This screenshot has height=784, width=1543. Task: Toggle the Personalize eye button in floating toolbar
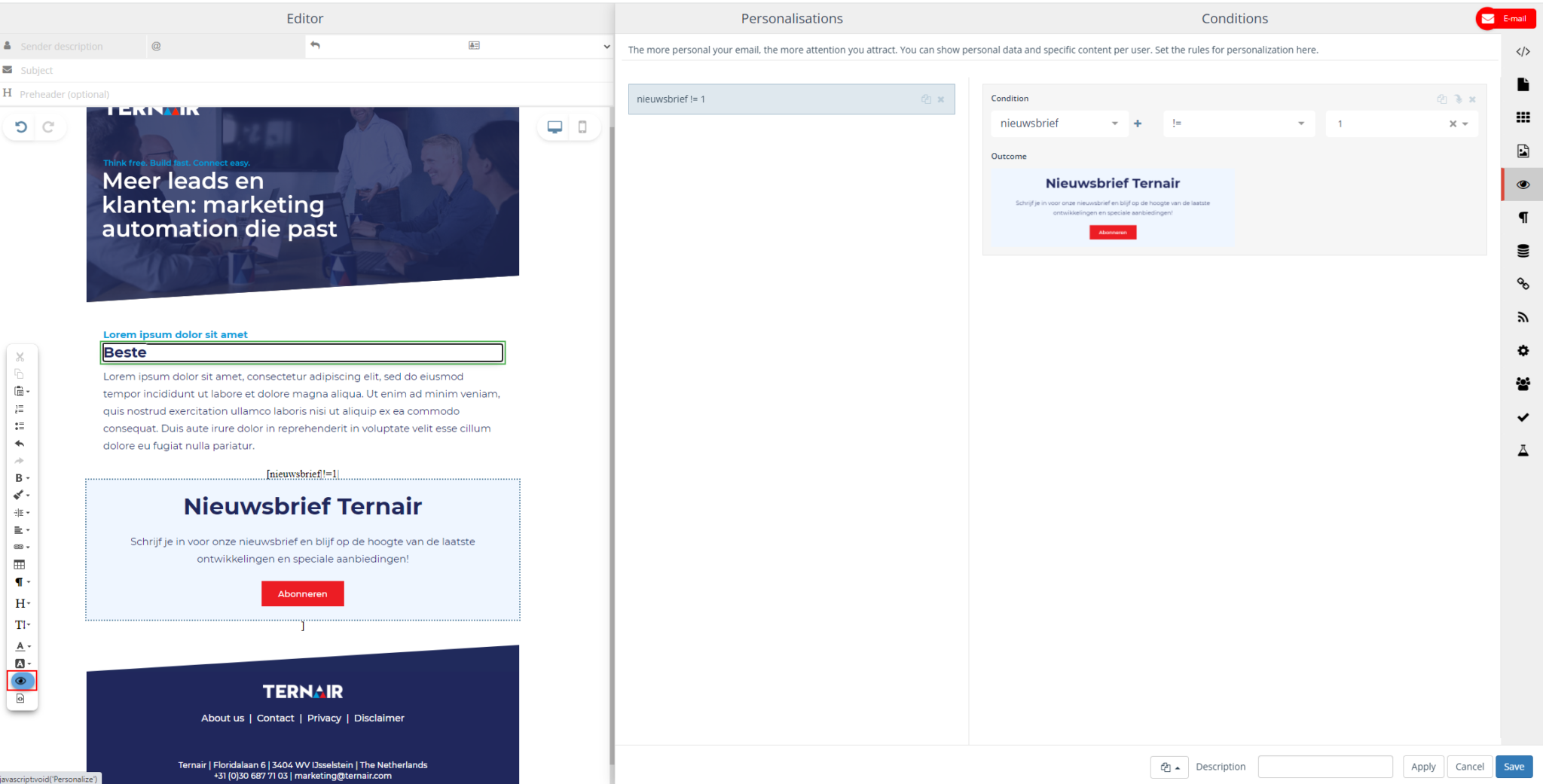(22, 681)
